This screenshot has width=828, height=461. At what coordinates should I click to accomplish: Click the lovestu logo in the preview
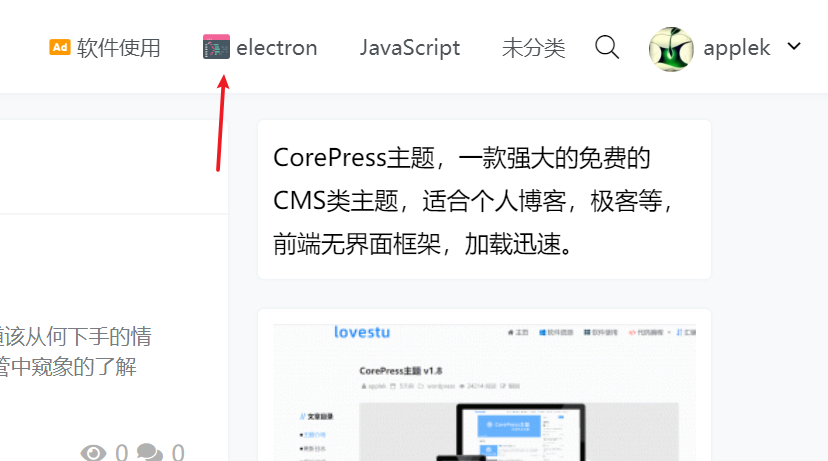(x=362, y=332)
